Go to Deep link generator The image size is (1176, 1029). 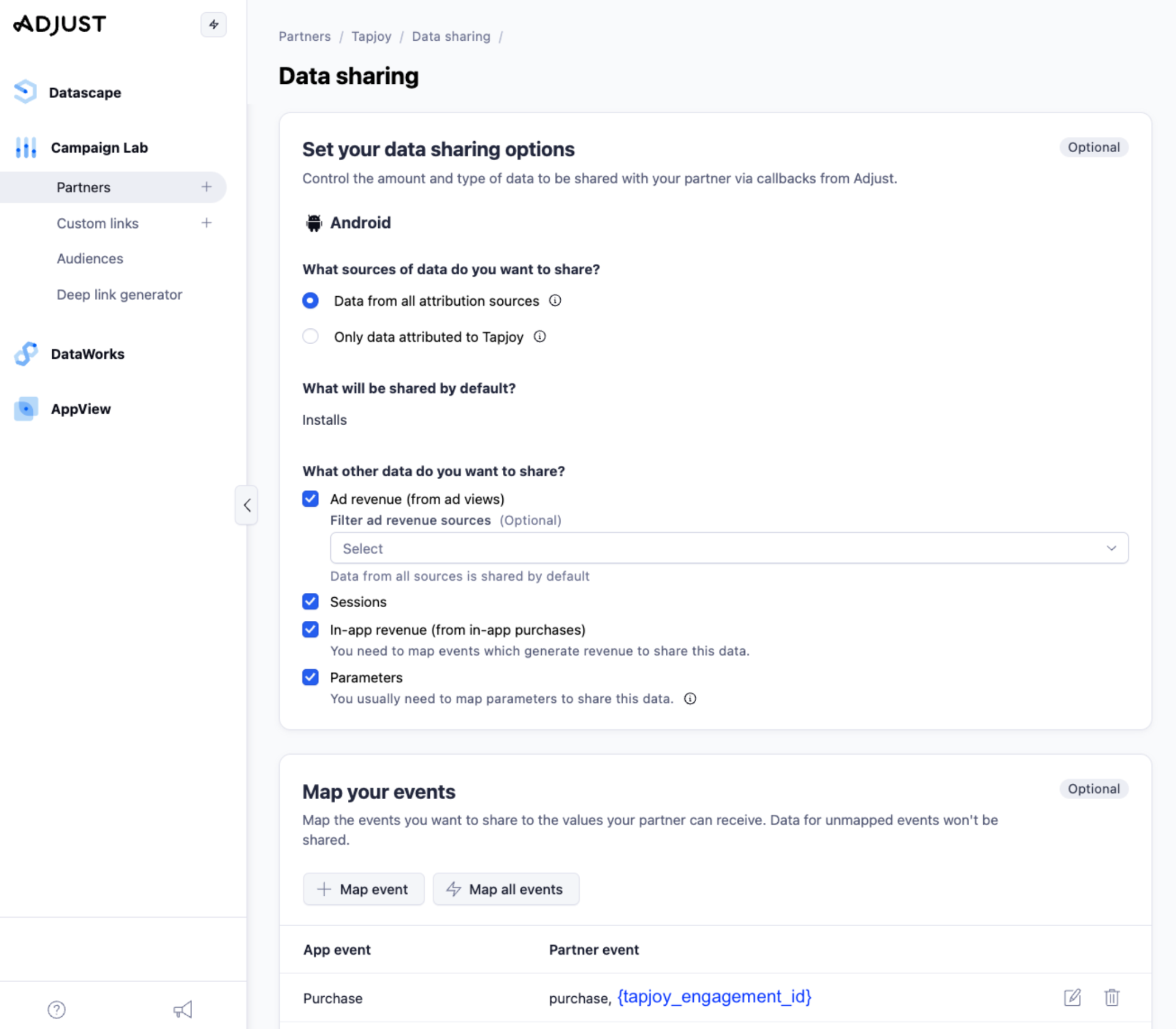(119, 294)
